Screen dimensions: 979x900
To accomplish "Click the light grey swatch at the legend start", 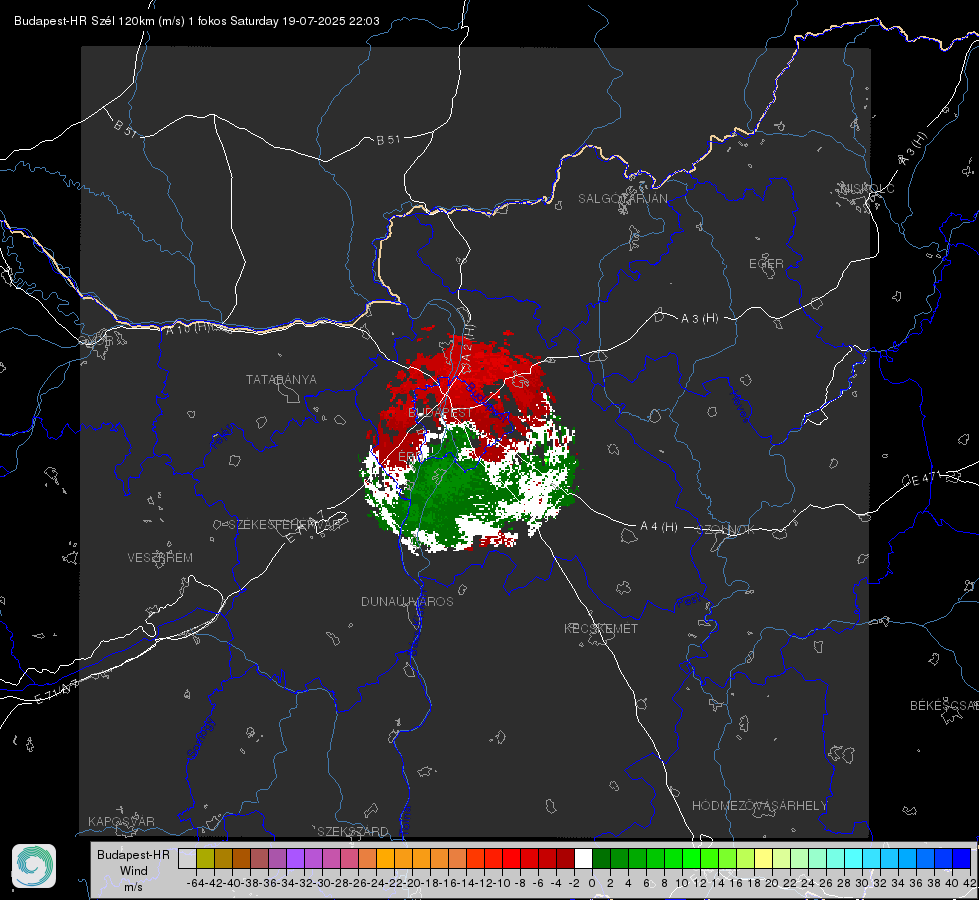I will click(x=187, y=858).
